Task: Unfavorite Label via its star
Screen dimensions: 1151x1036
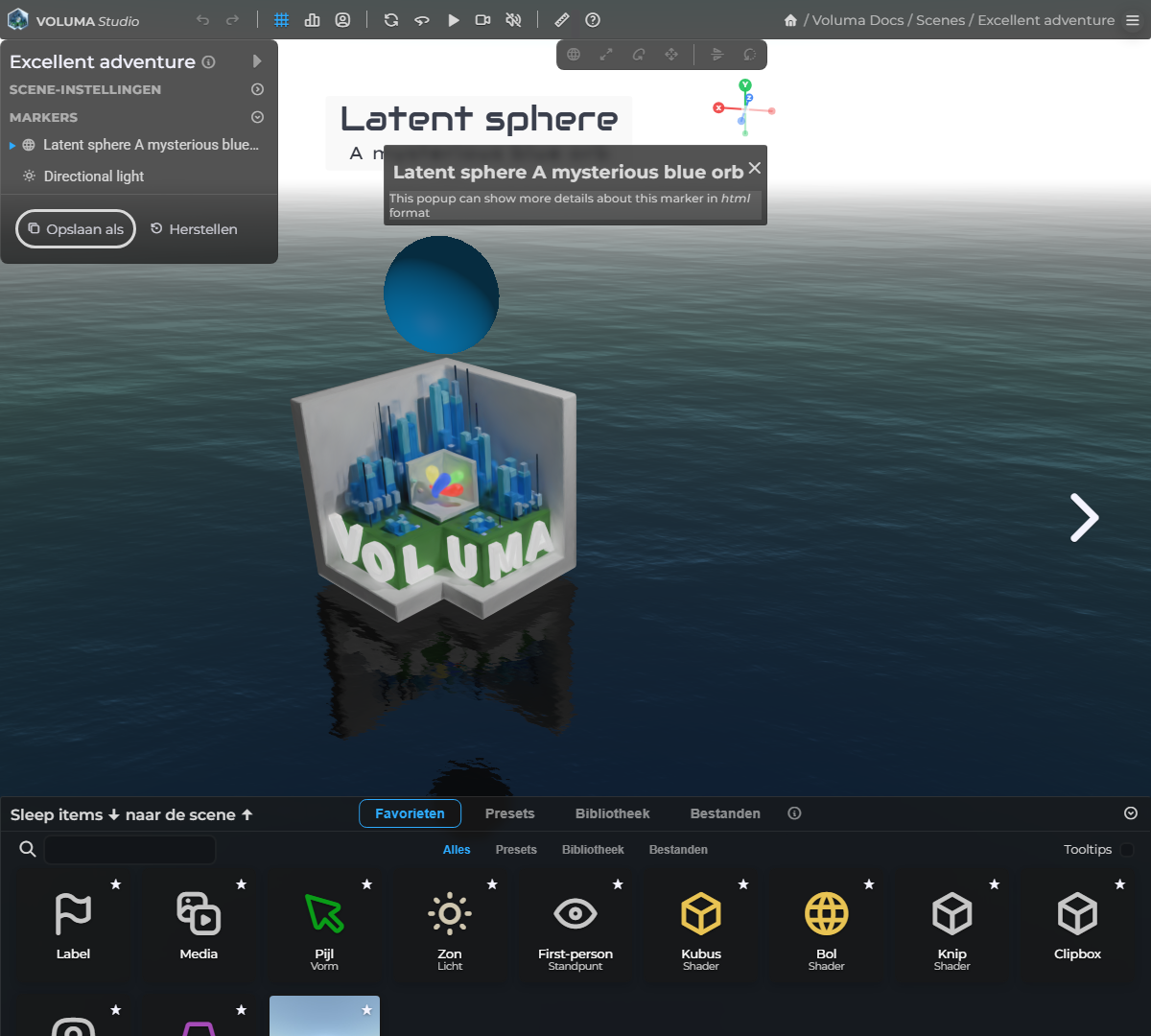Action: tap(116, 884)
